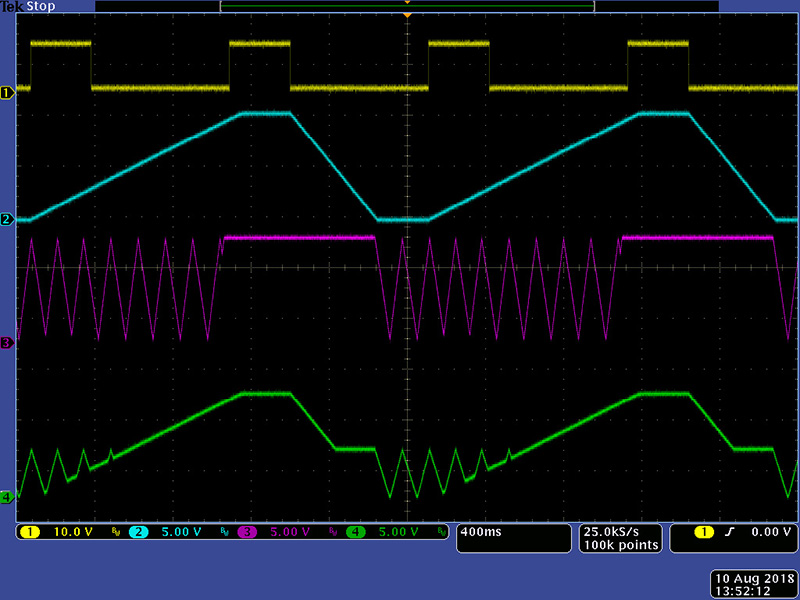
Task: Click the channel 4 5.00 V scale readout
Action: click(x=398, y=532)
